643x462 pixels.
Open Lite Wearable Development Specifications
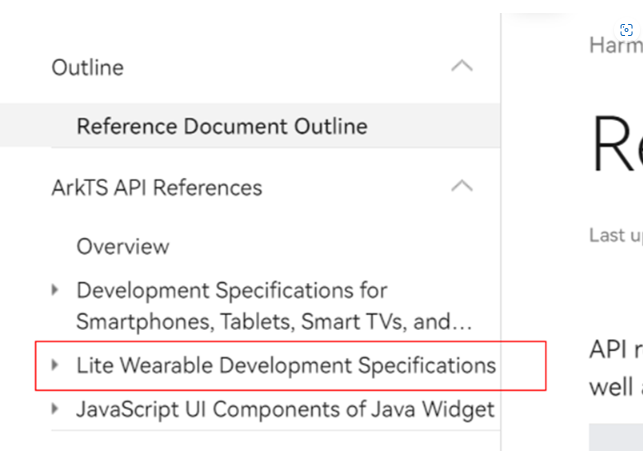(286, 366)
